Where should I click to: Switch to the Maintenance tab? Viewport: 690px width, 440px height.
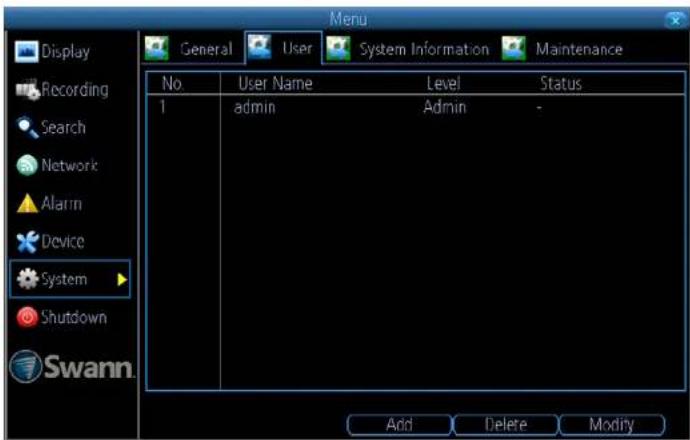coord(563,49)
